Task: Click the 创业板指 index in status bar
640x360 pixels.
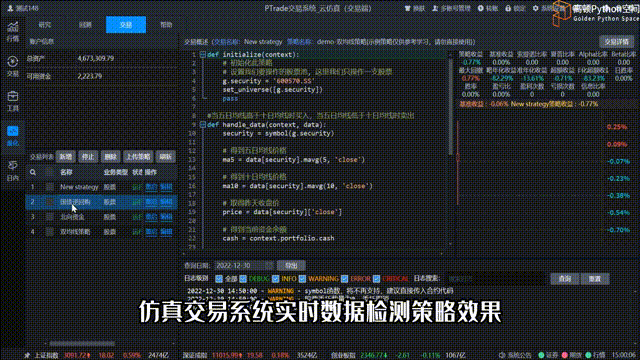Action: point(343,356)
